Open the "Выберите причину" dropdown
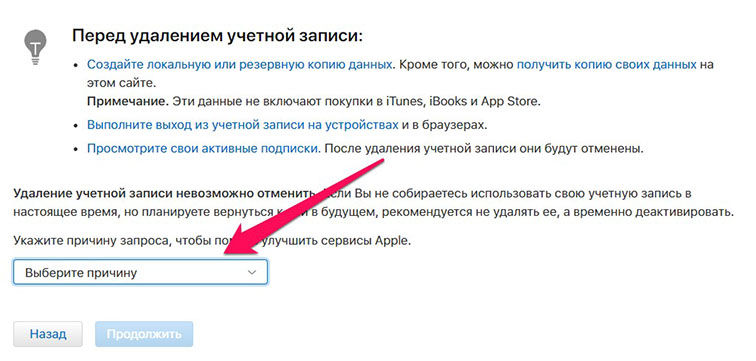Screen dimensions: 756x361 pyautogui.click(x=140, y=273)
